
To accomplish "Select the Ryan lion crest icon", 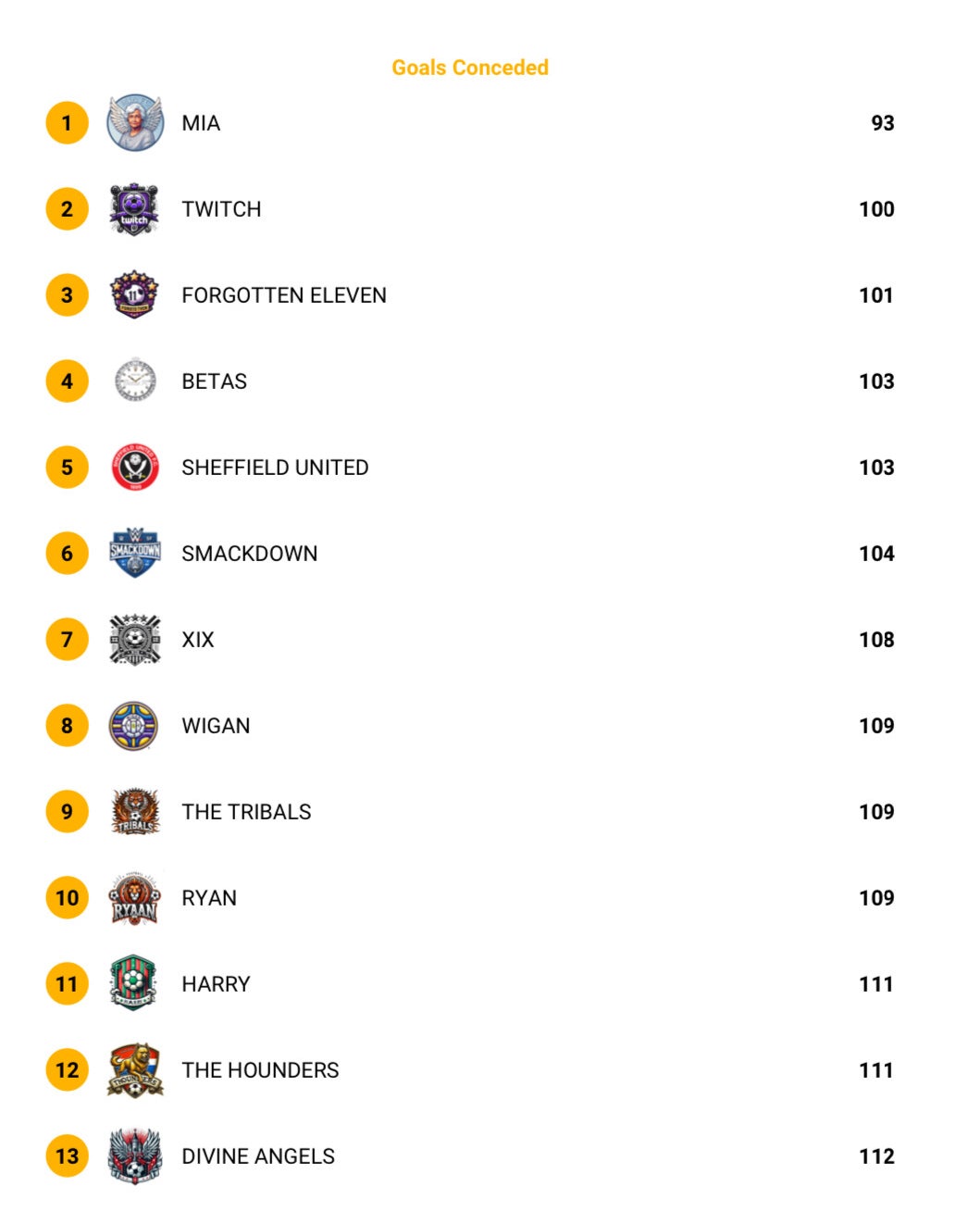I will pos(134,897).
